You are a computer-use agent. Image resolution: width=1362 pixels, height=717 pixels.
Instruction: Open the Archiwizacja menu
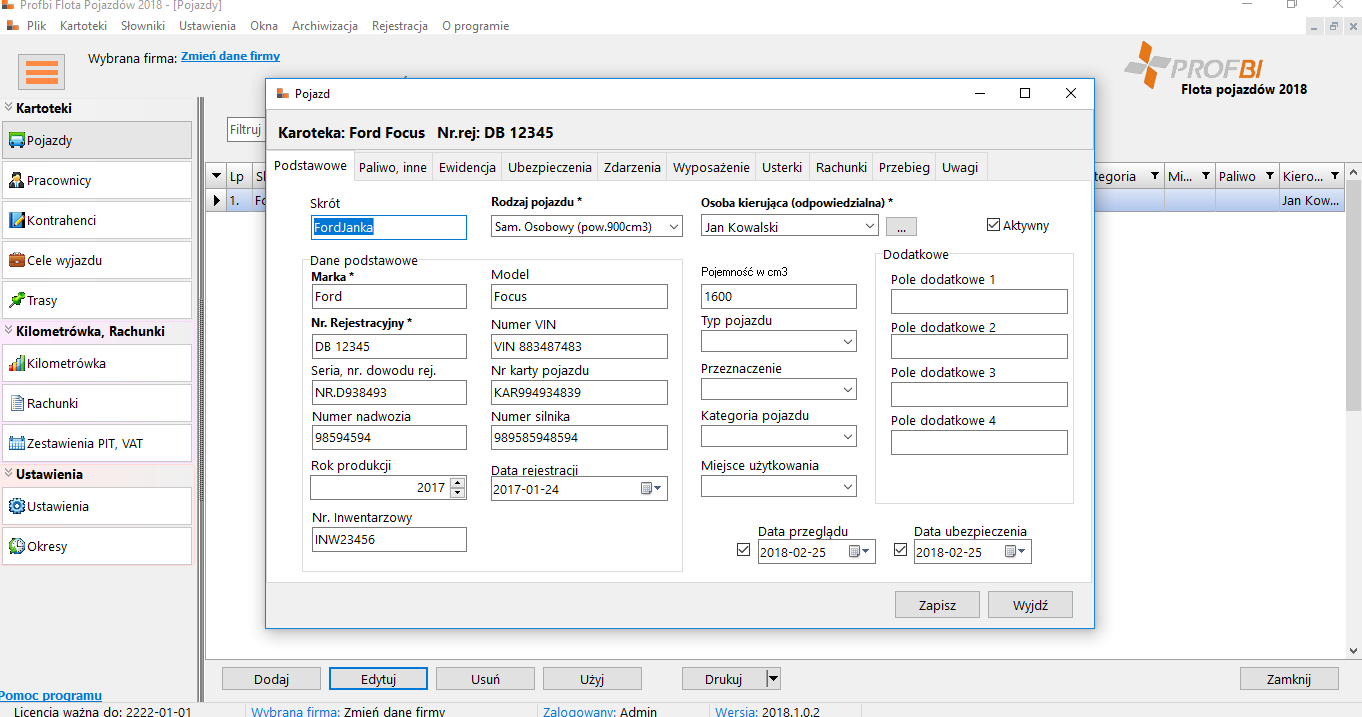(x=325, y=26)
